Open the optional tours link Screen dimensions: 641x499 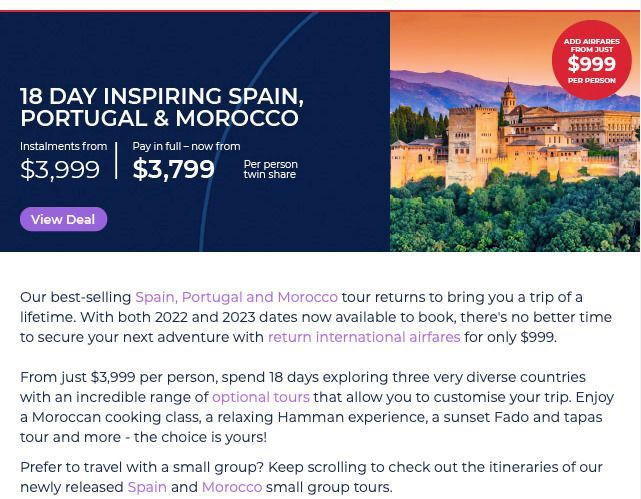tap(261, 397)
